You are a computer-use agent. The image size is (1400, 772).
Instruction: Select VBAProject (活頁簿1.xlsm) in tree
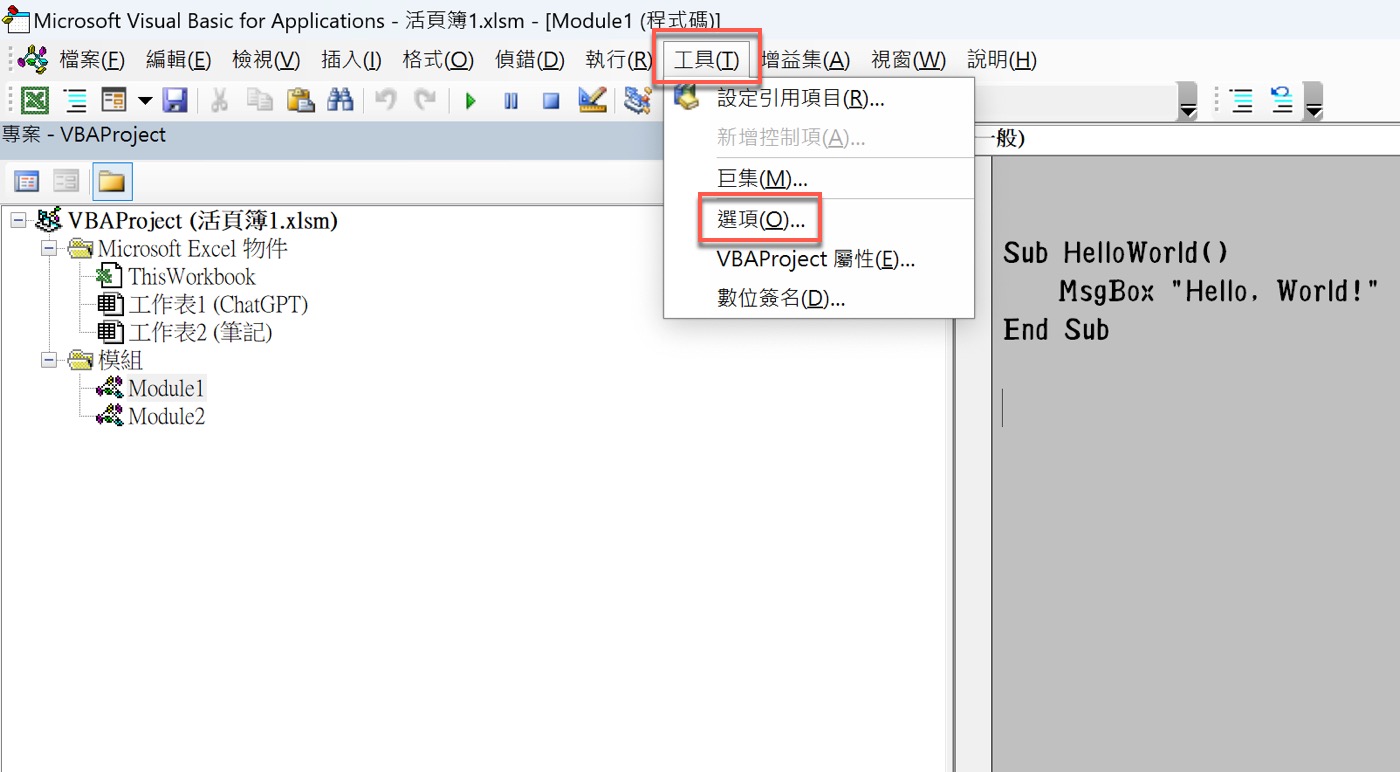click(x=202, y=220)
